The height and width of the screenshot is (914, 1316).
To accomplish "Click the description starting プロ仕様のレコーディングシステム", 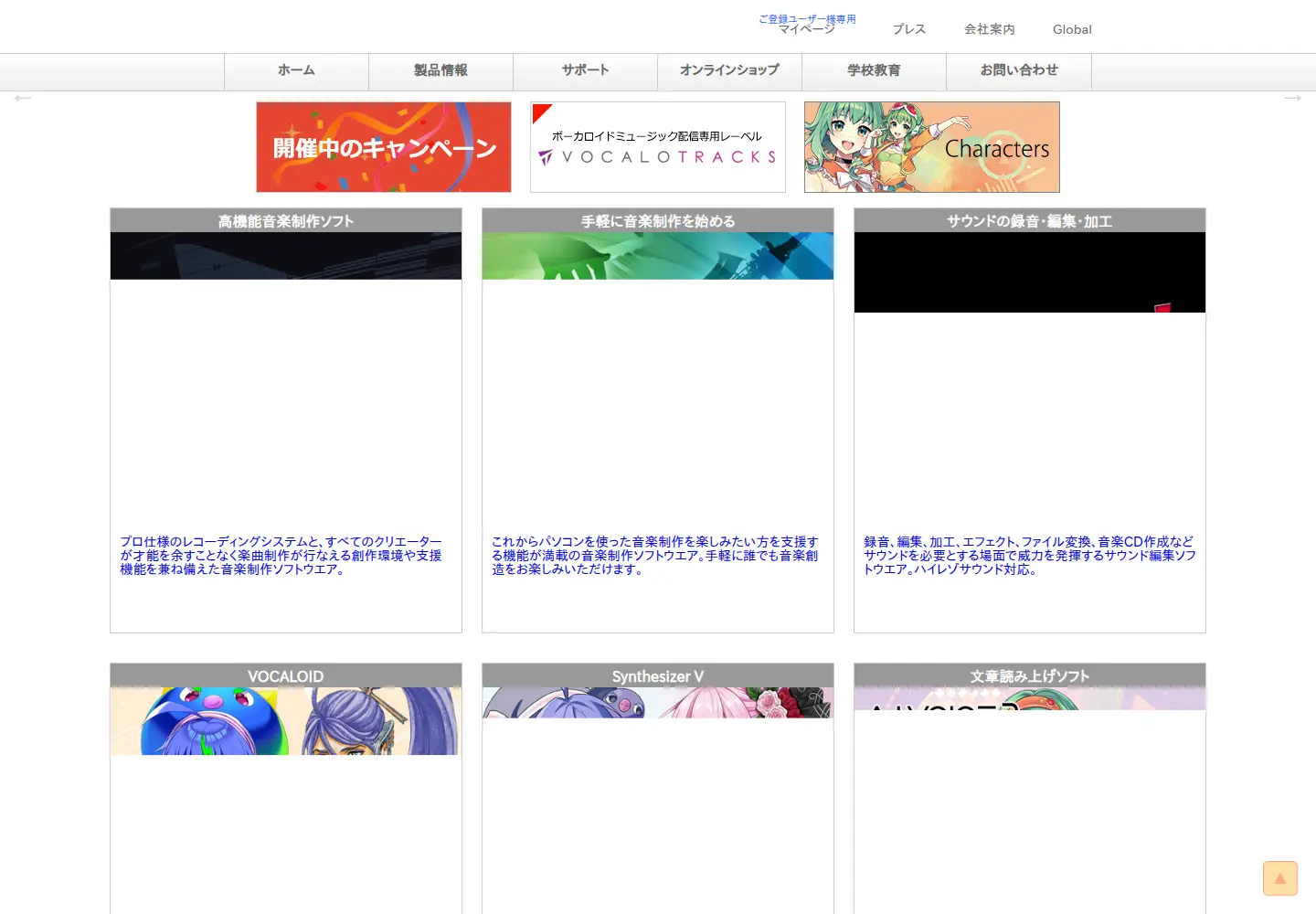I will pyautogui.click(x=281, y=556).
